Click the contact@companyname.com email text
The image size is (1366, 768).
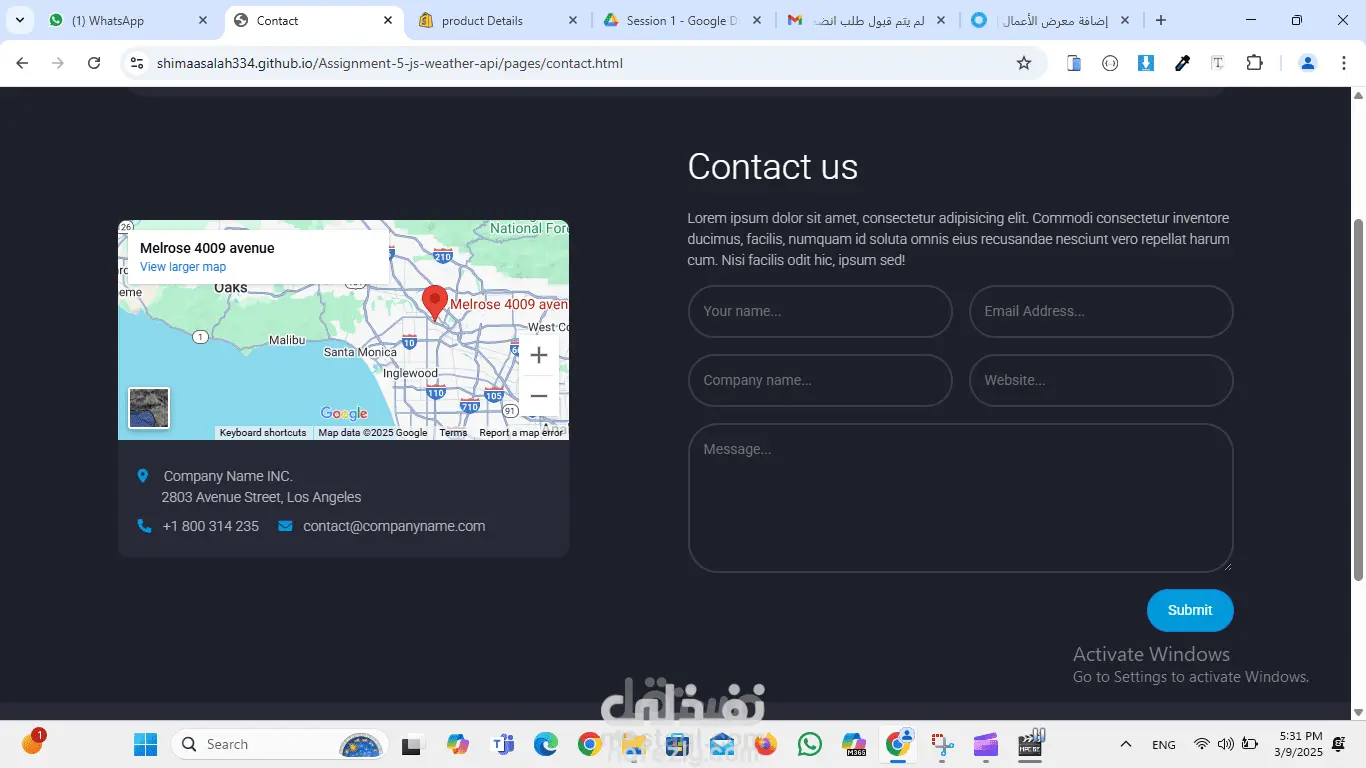pyautogui.click(x=394, y=526)
